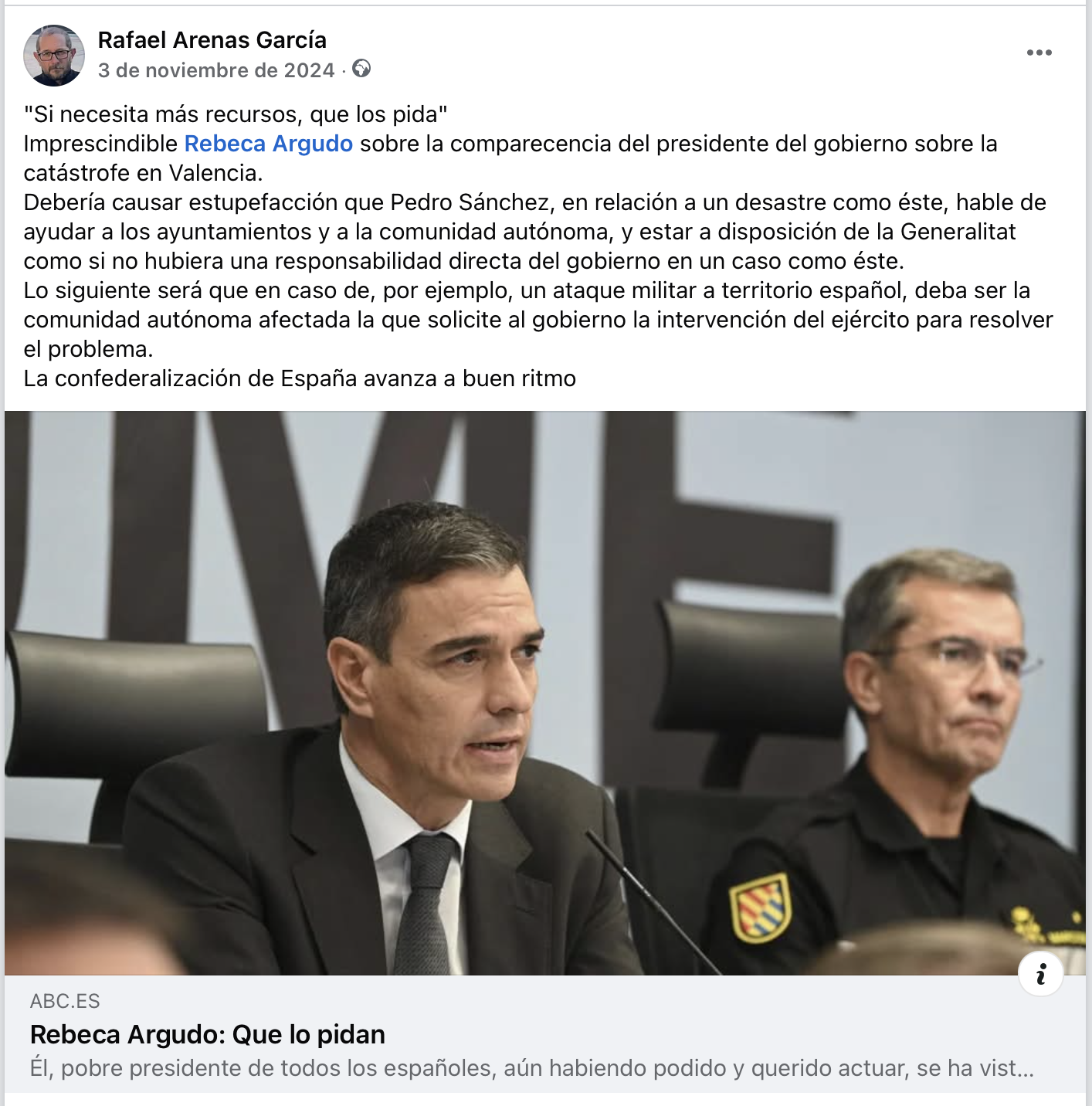Click the paragraph starting 'Lo siguiente será'
This screenshot has width=1092, height=1106.
538,320
